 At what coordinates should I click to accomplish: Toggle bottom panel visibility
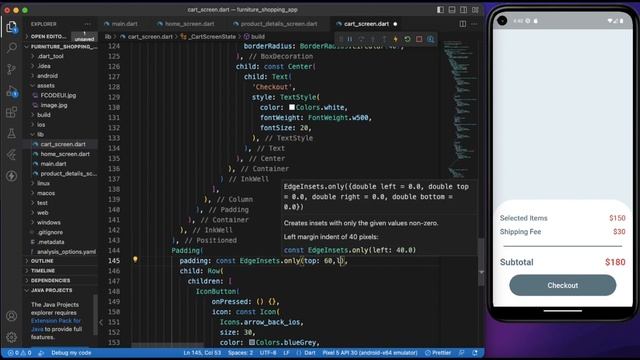(452, 10)
